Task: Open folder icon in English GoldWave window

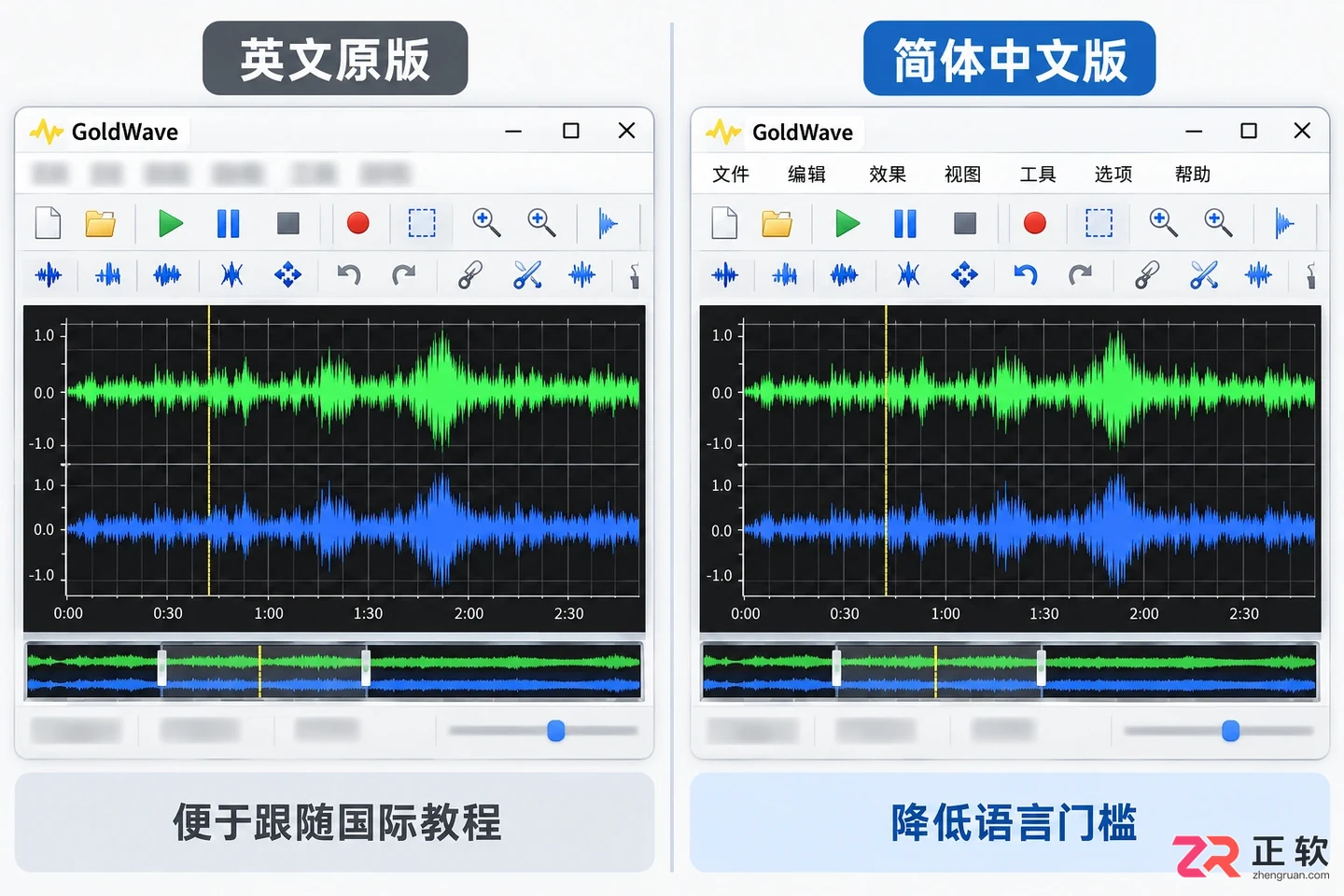Action: pos(101,224)
